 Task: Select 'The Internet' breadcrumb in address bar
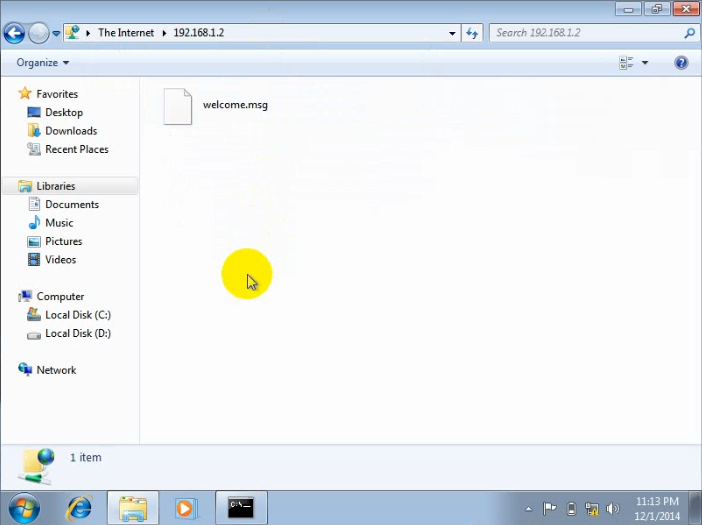pos(126,33)
